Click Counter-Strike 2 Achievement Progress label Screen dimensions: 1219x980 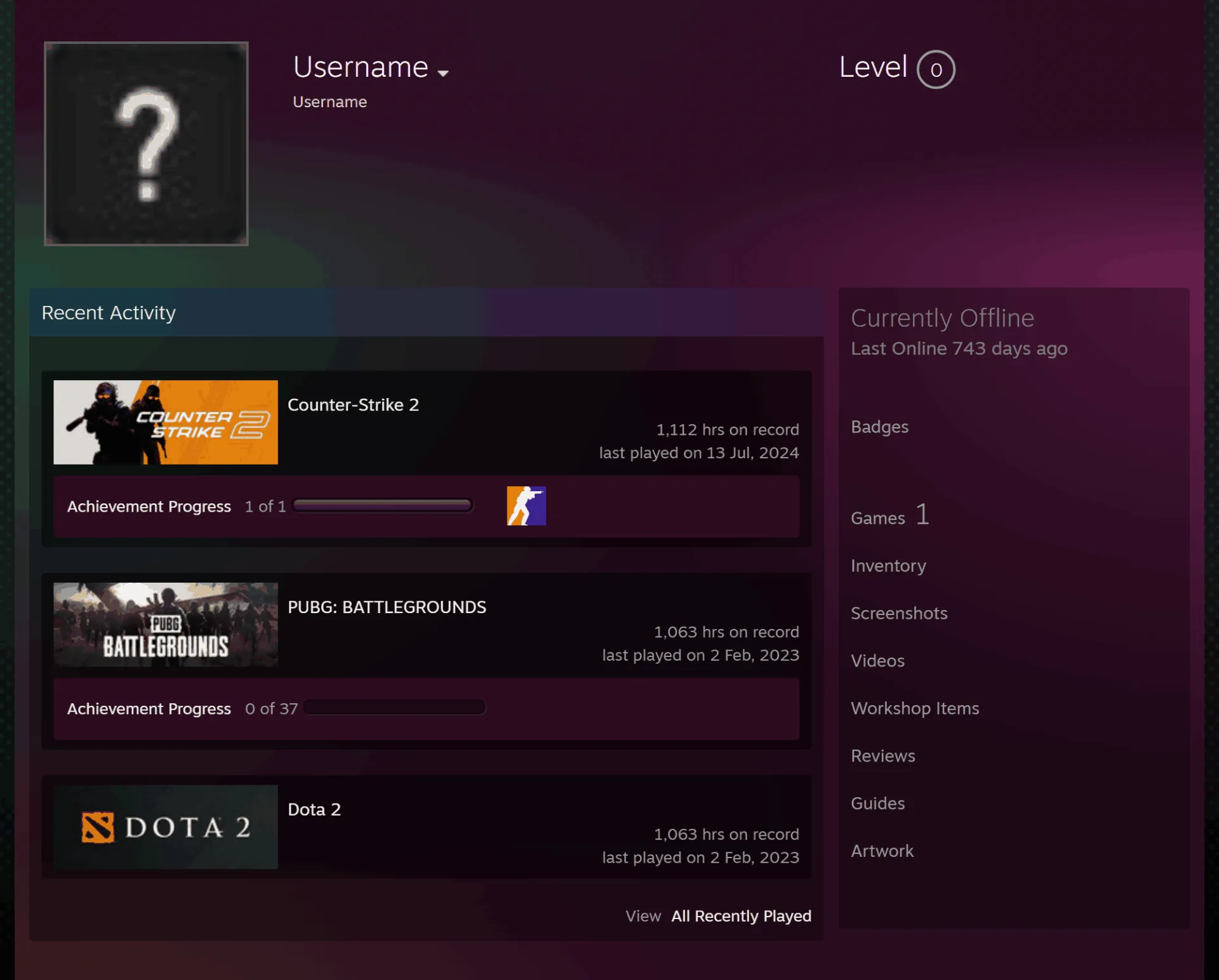click(x=149, y=507)
